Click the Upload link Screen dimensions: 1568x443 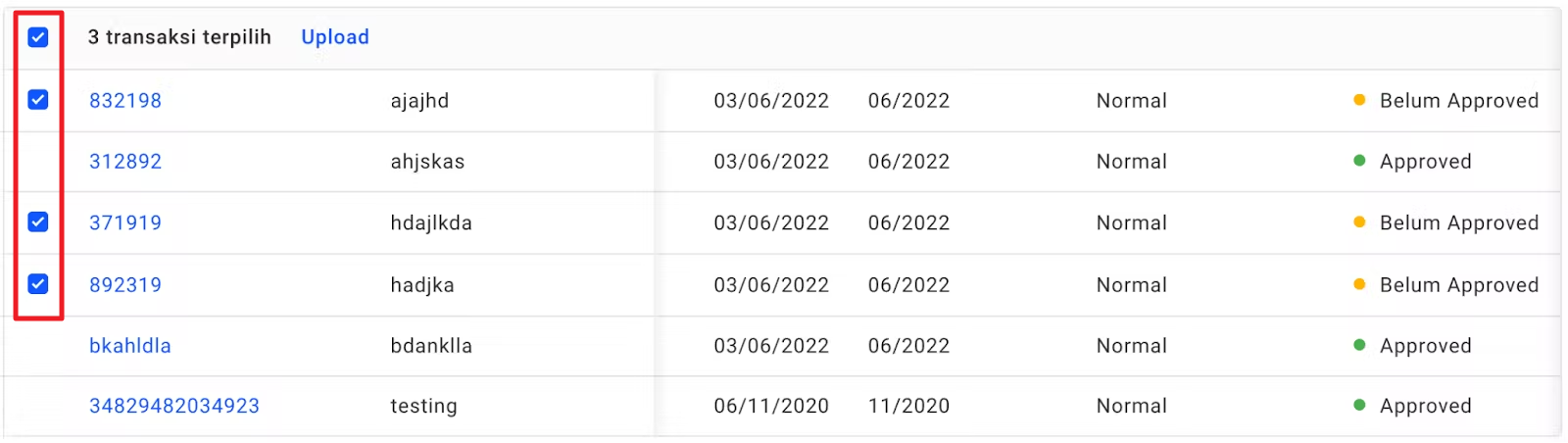click(x=335, y=37)
